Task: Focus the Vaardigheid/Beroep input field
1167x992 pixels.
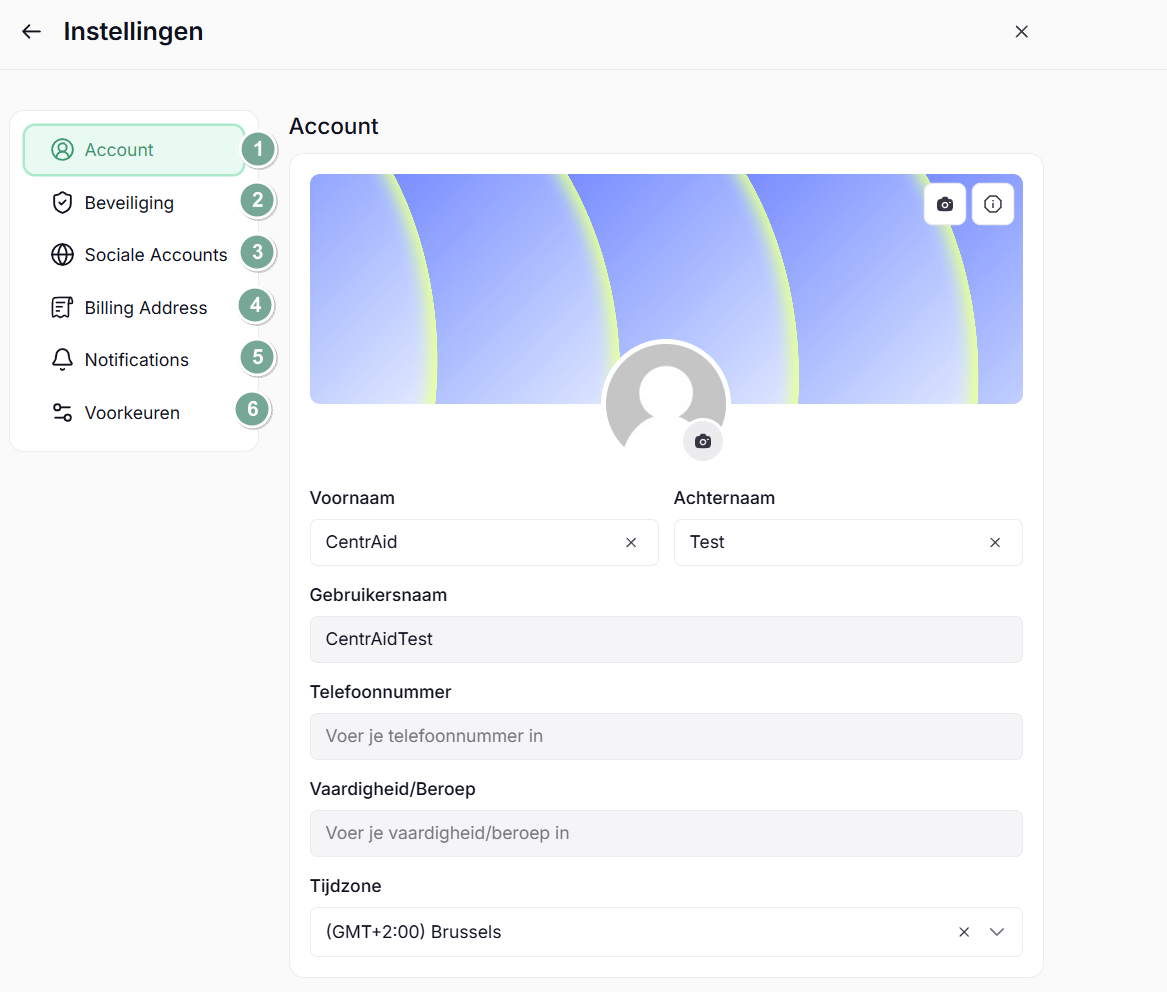Action: pos(666,833)
